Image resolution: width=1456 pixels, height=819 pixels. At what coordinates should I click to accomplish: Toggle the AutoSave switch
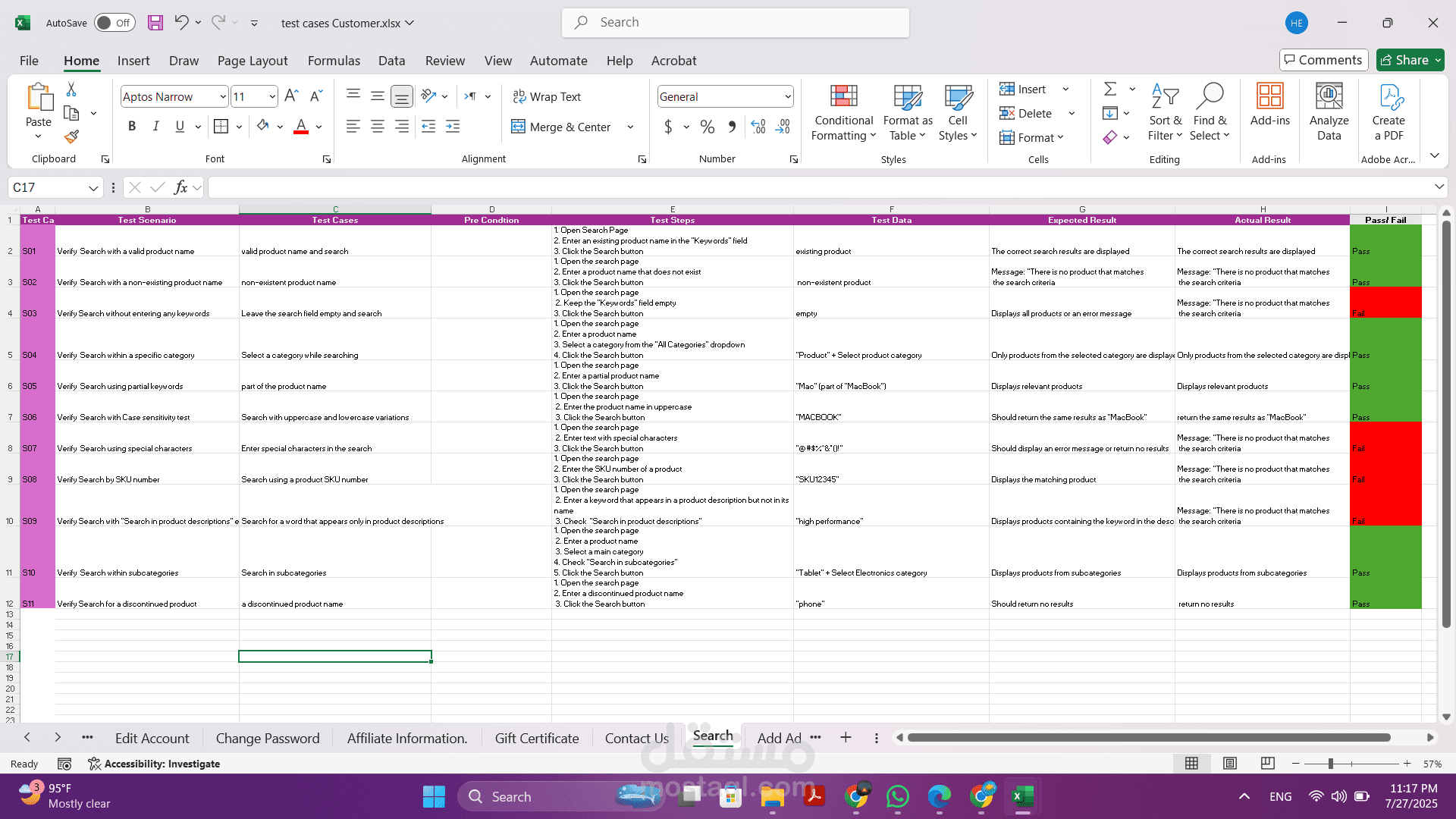115,23
